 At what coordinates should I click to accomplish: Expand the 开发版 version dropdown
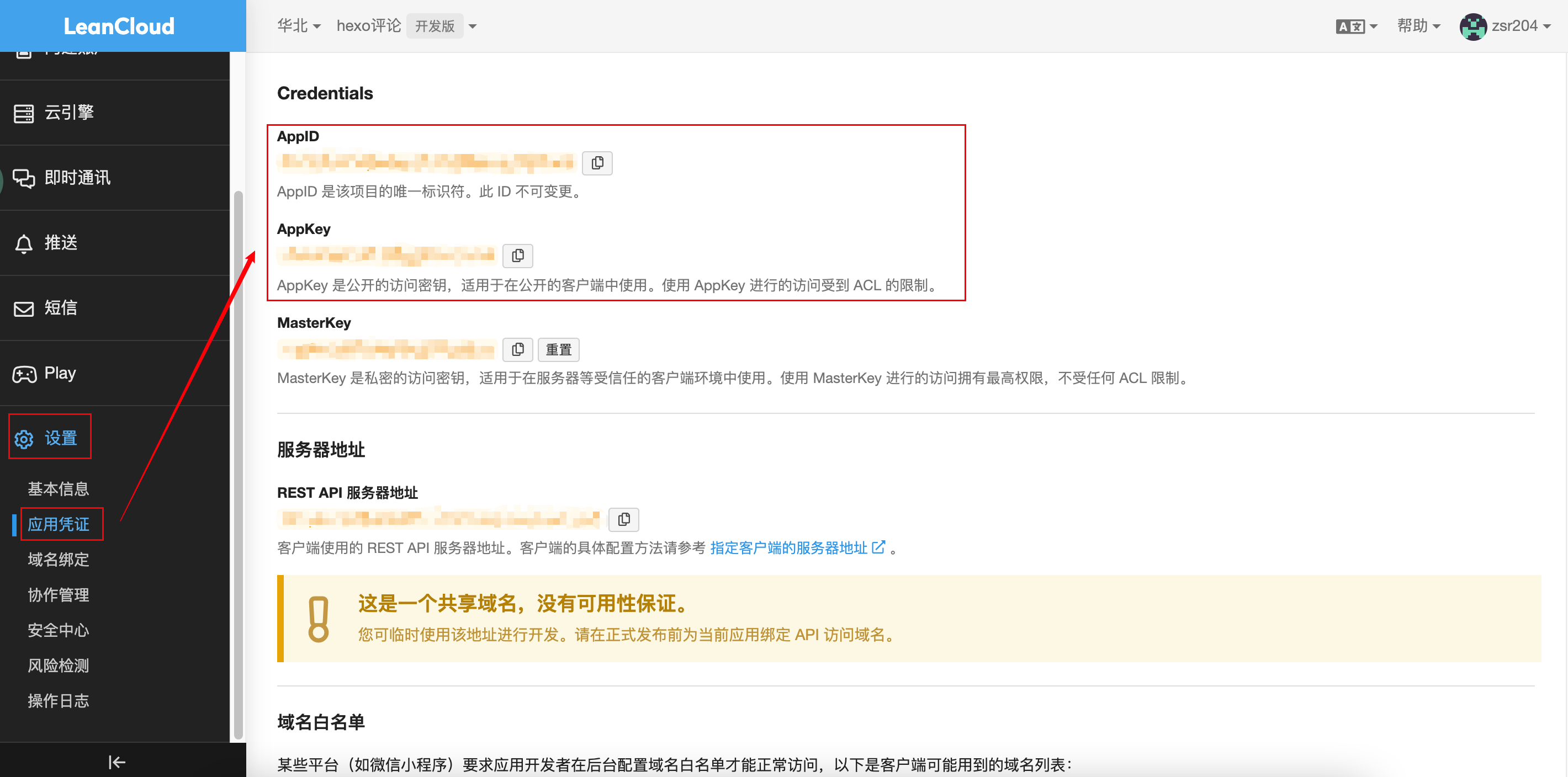pos(473,25)
